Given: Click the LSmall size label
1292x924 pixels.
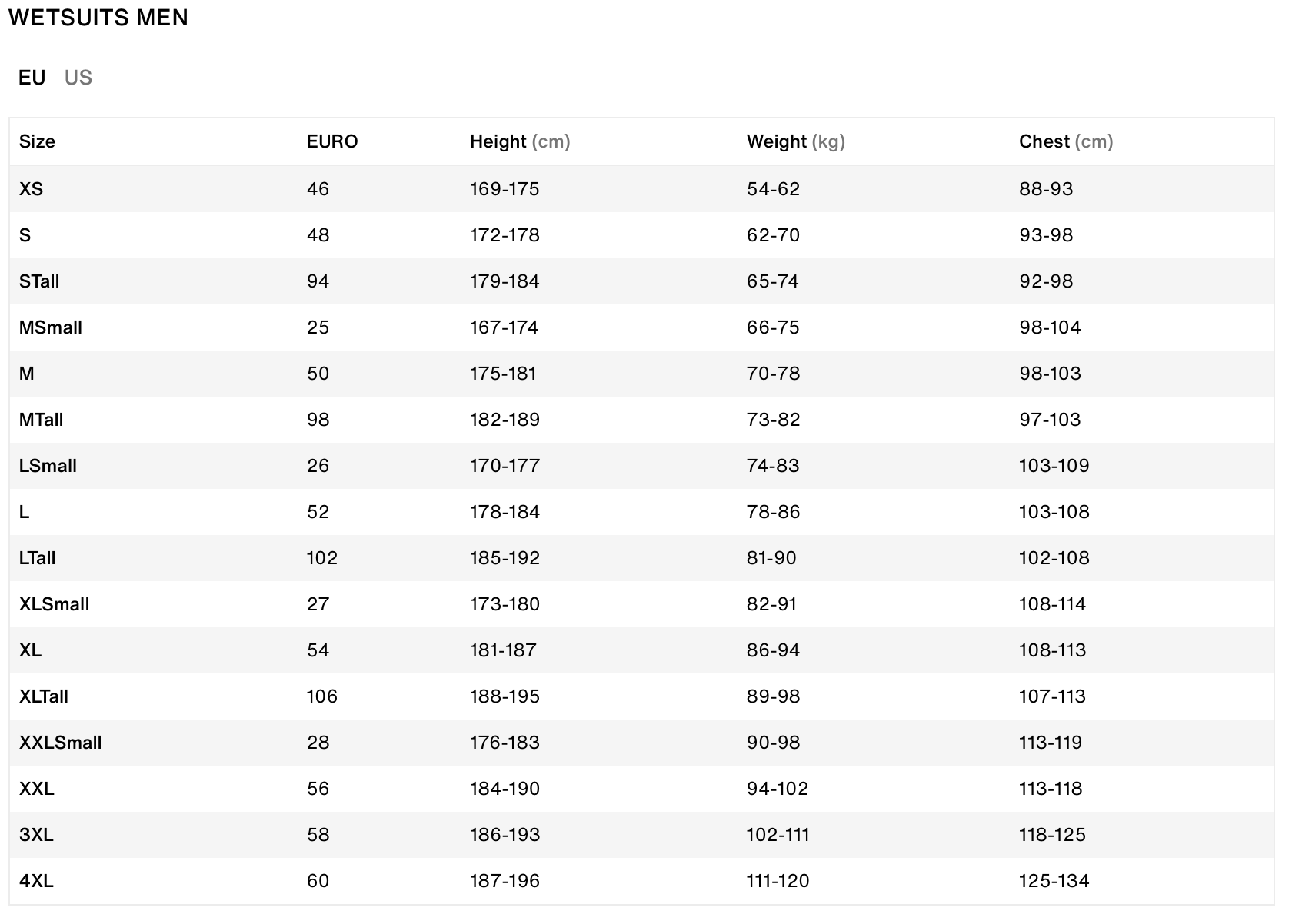Looking at the screenshot, I should click(x=48, y=466).
